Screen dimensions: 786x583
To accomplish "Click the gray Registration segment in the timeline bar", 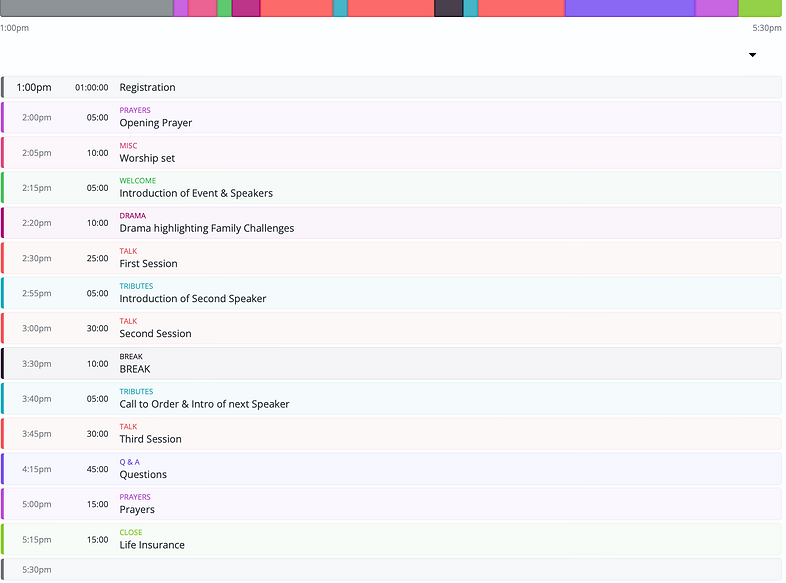I will (87, 8).
